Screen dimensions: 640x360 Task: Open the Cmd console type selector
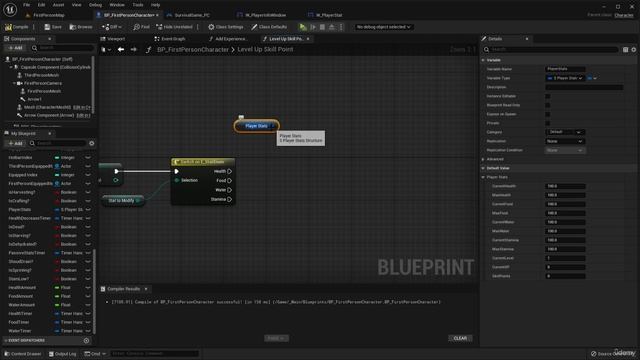click(x=95, y=353)
